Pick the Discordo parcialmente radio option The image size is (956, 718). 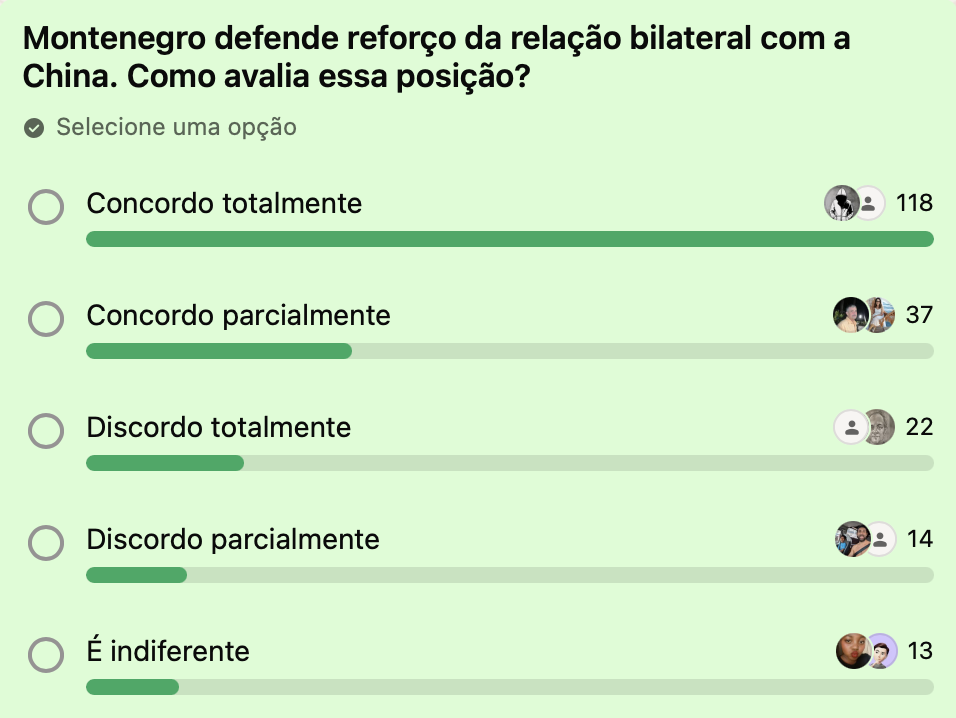click(x=46, y=542)
